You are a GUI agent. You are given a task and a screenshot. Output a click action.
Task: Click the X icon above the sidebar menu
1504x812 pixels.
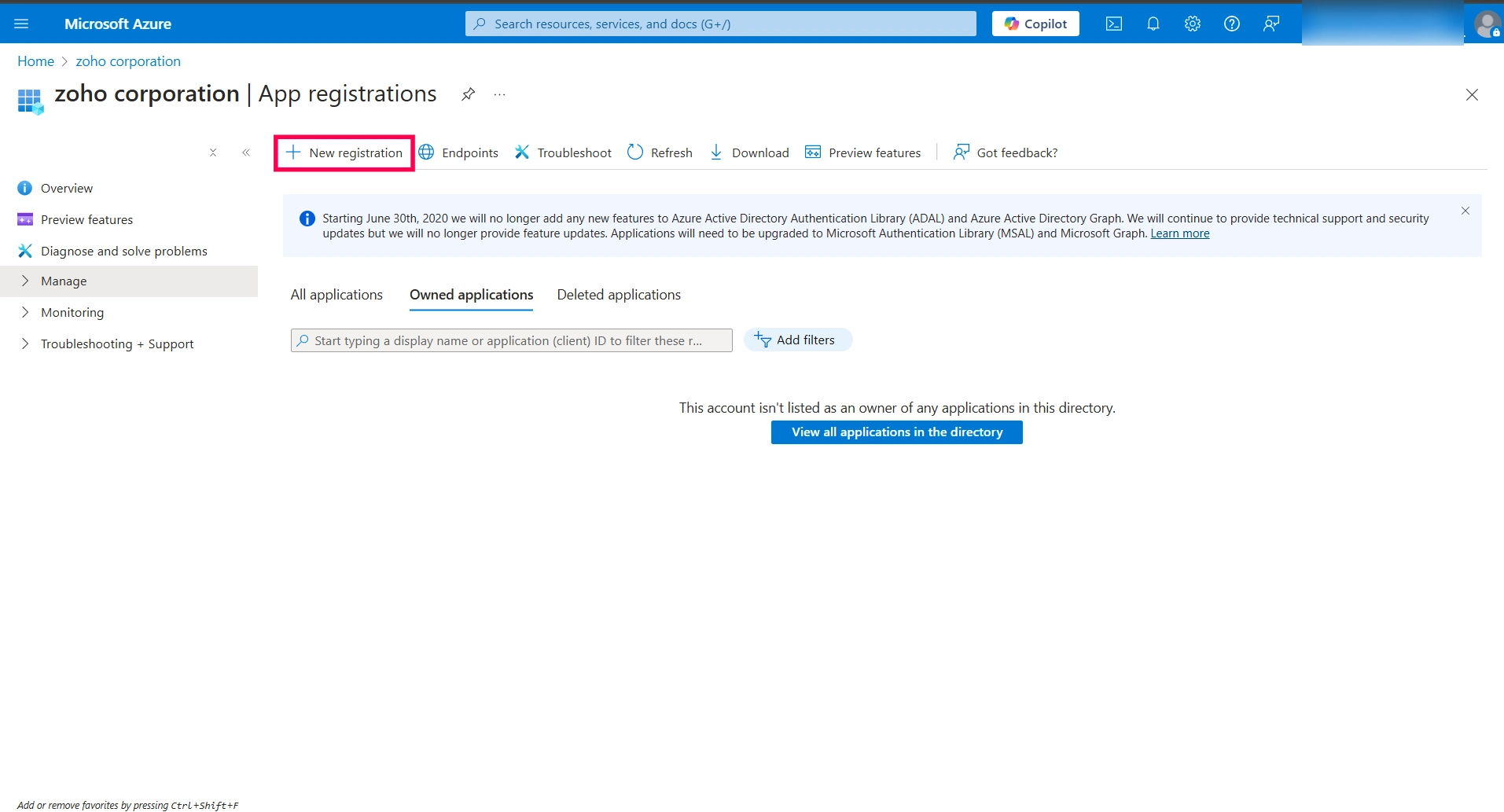(213, 152)
